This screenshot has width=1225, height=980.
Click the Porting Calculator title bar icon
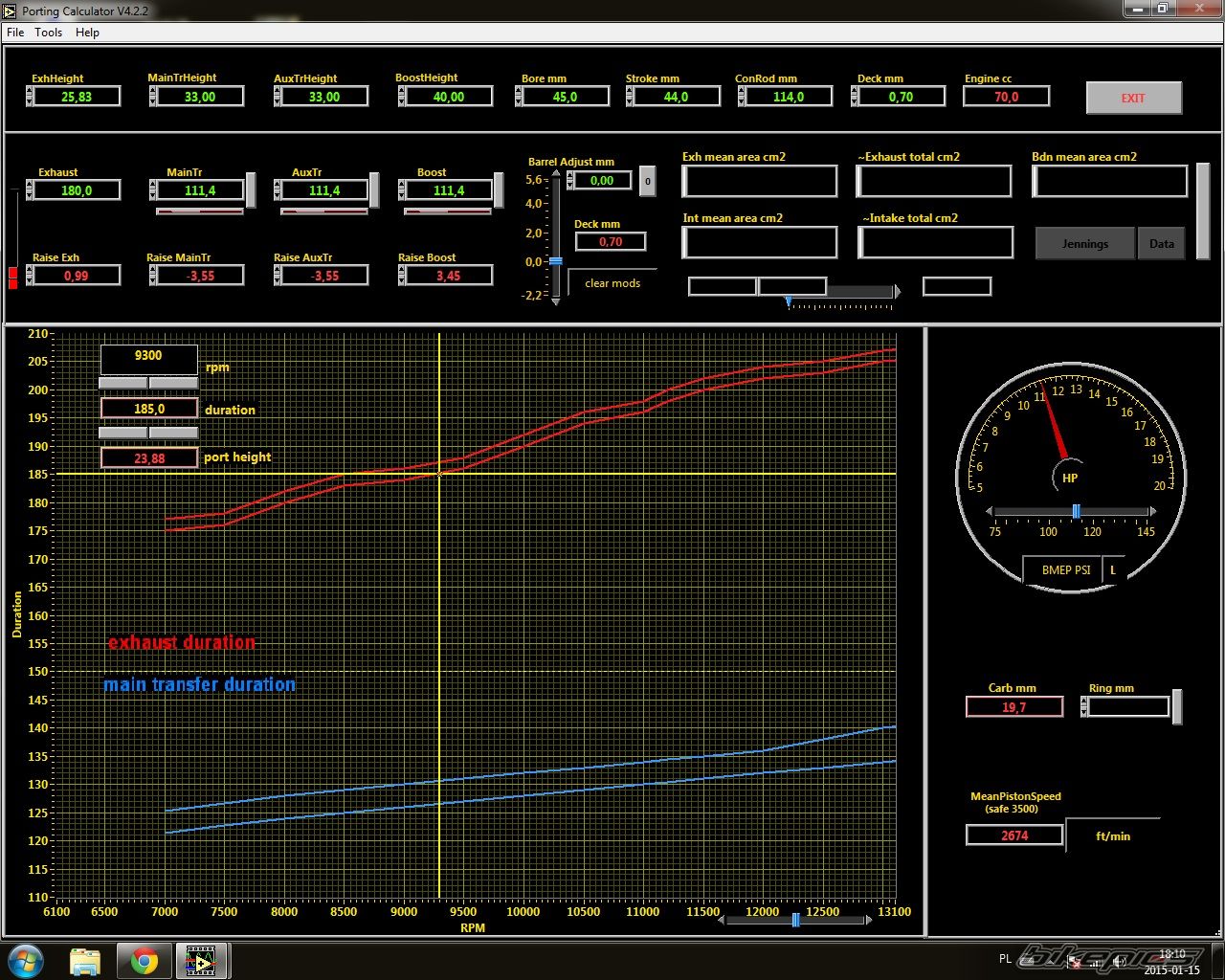coord(11,11)
